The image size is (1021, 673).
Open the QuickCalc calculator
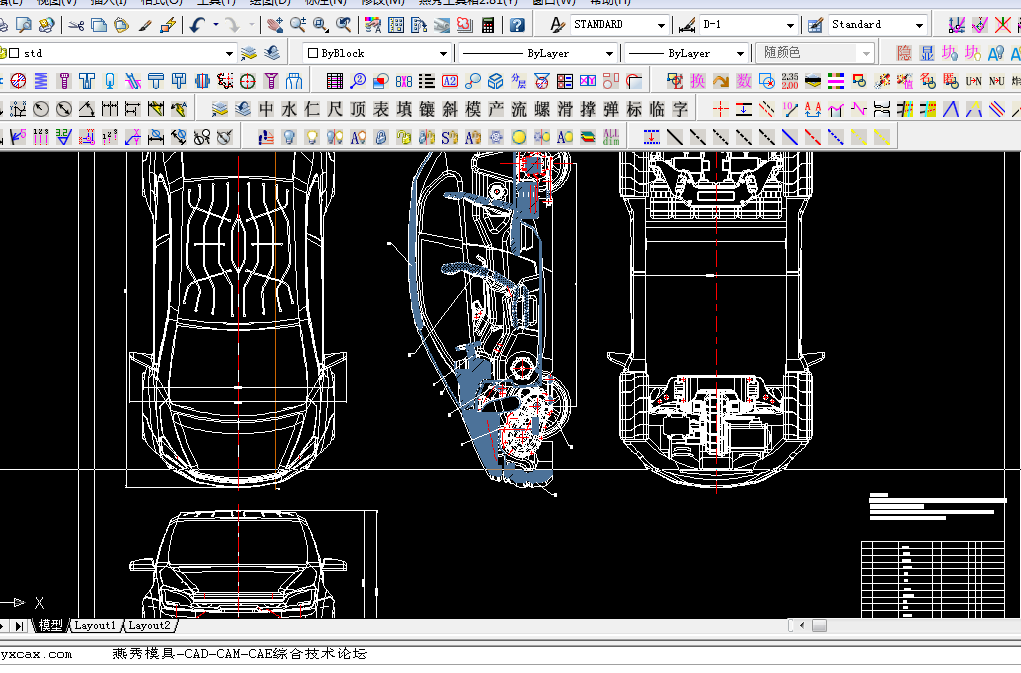click(x=487, y=25)
